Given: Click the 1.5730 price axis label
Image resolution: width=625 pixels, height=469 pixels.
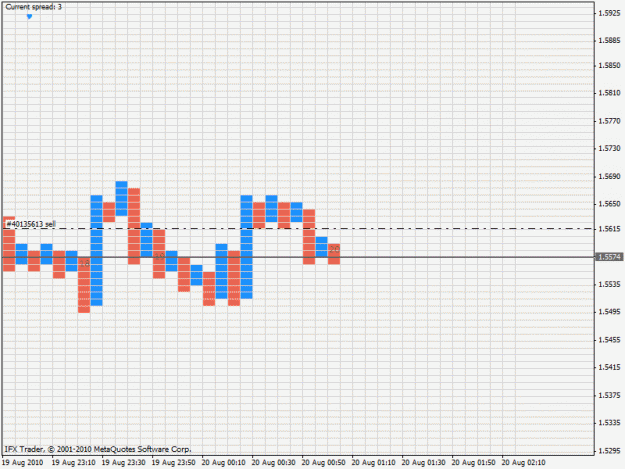Looking at the screenshot, I should [x=609, y=148].
